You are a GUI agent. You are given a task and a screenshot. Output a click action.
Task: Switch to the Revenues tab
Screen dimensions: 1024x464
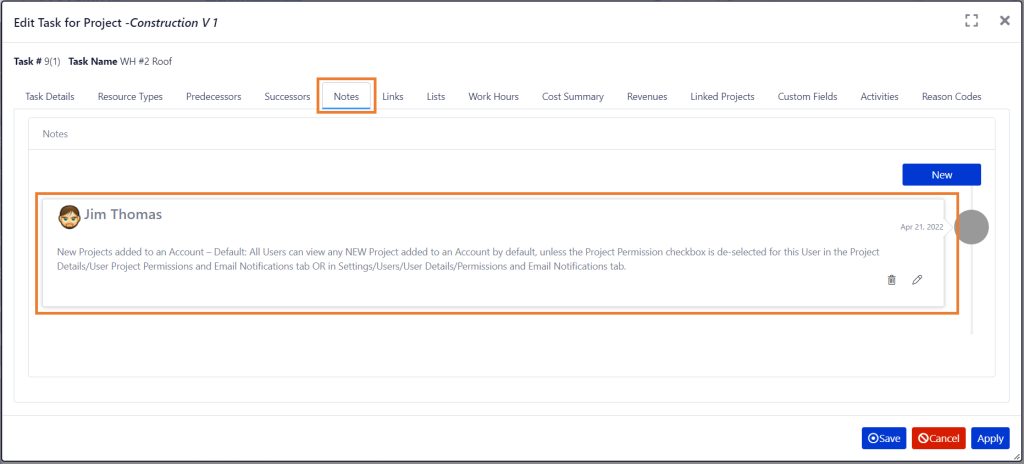pyautogui.click(x=647, y=97)
